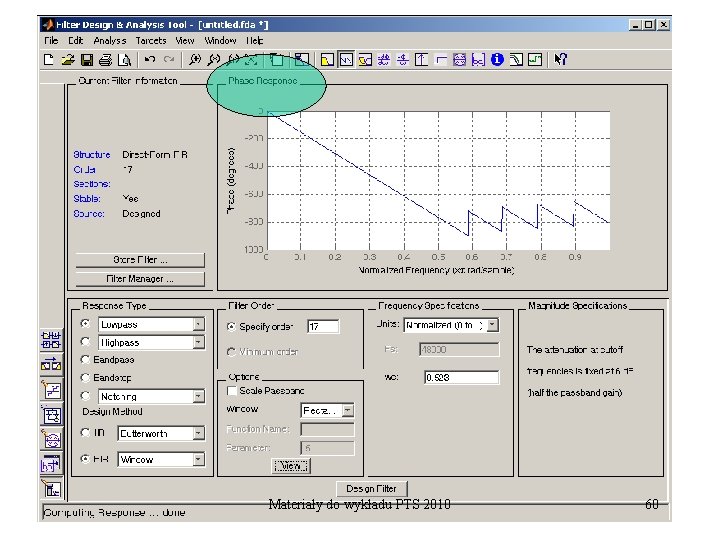The height and width of the screenshot is (540, 720).
Task: Open the IIR Butterworth method dropdown
Action: tap(198, 433)
